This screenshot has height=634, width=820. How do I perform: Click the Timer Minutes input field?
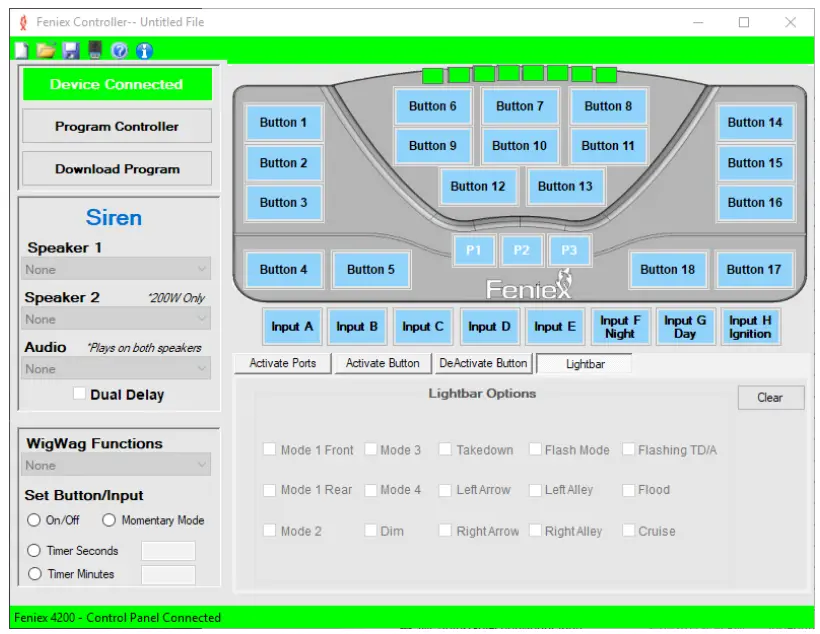(168, 574)
